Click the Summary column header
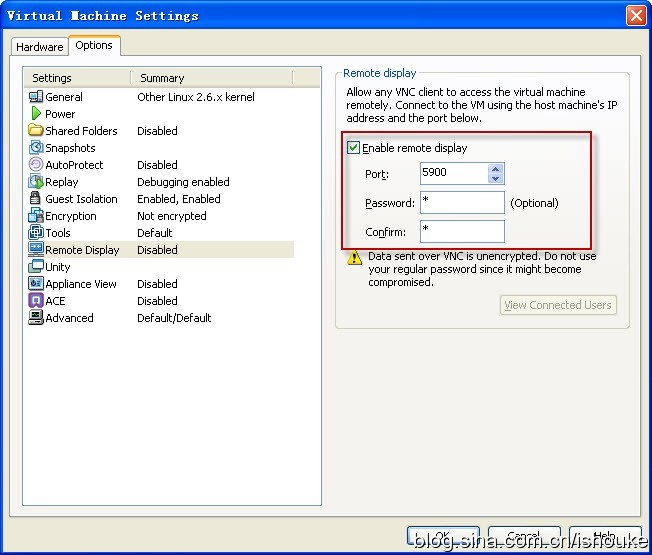The height and width of the screenshot is (555, 652). click(212, 78)
